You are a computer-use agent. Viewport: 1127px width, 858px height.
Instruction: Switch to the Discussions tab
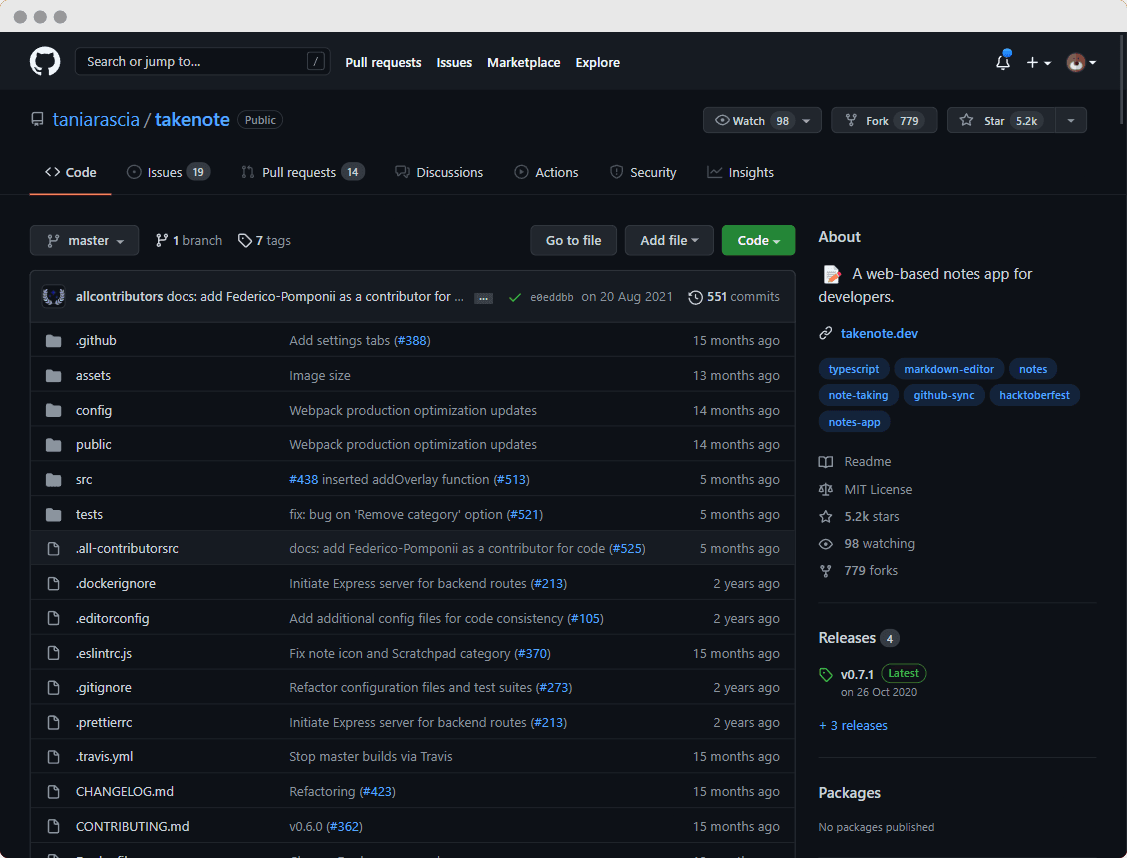(439, 172)
